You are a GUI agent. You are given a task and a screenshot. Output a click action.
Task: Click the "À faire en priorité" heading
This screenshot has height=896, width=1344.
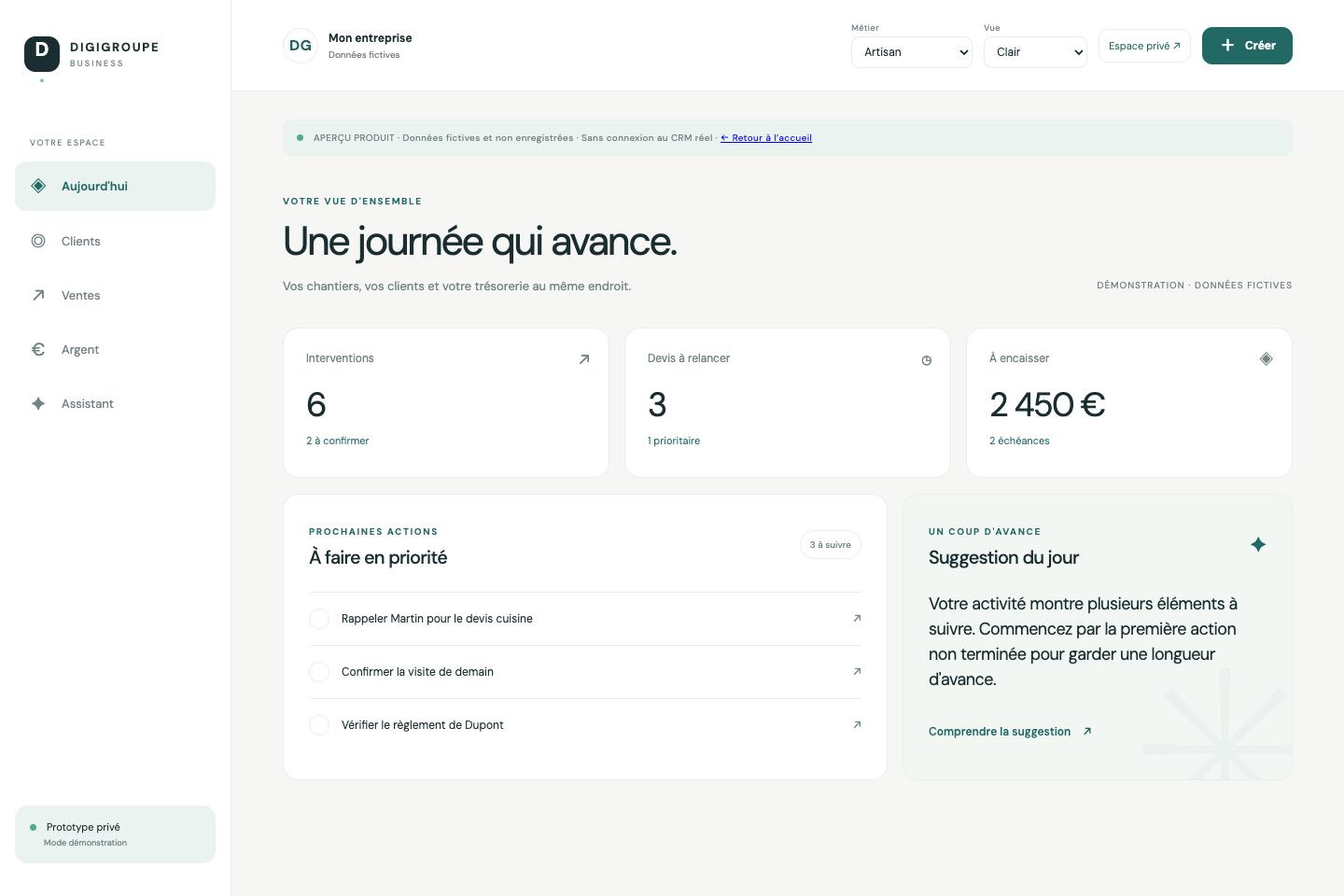point(378,558)
